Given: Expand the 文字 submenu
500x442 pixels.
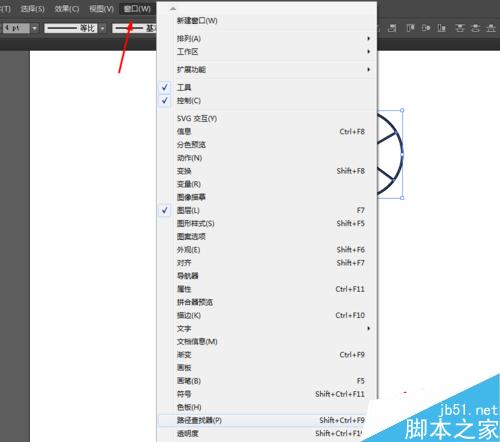Looking at the screenshot, I should [267, 328].
